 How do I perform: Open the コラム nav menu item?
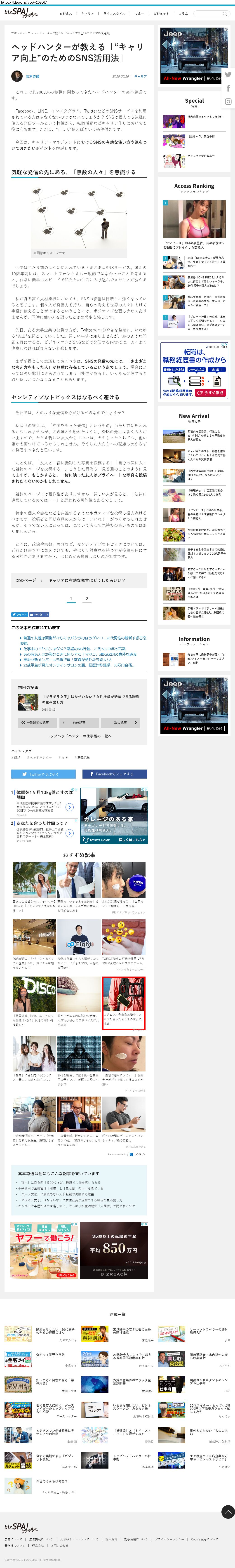coord(183,13)
